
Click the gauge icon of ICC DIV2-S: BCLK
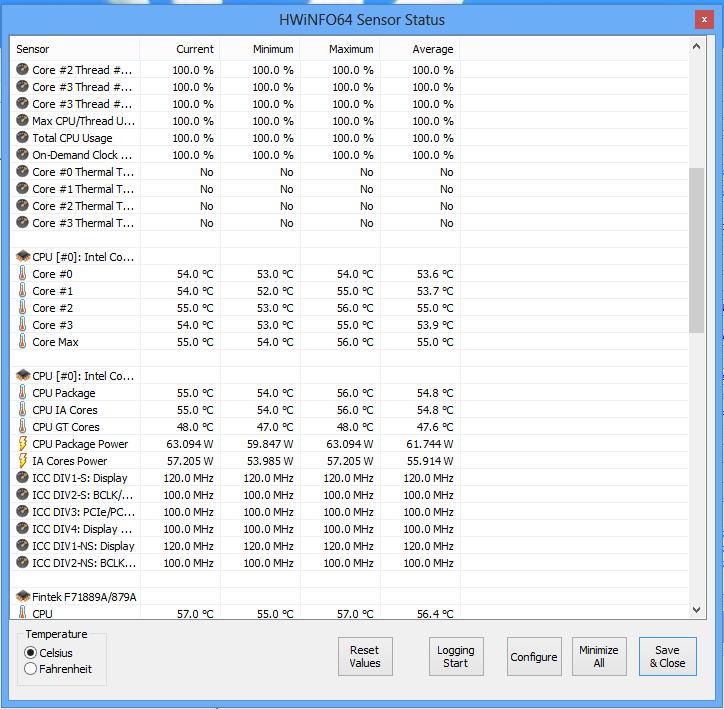(22, 494)
